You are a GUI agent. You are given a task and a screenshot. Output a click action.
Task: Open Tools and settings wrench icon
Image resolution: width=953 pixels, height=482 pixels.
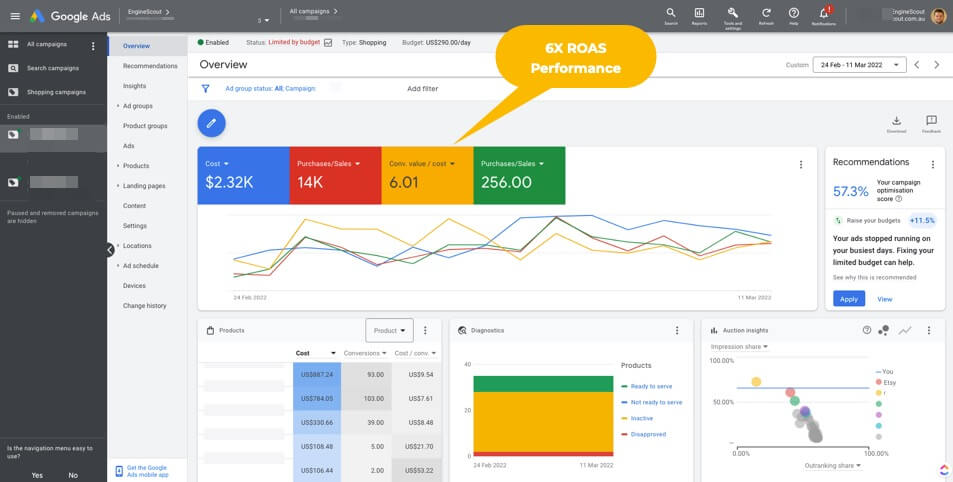[732, 13]
